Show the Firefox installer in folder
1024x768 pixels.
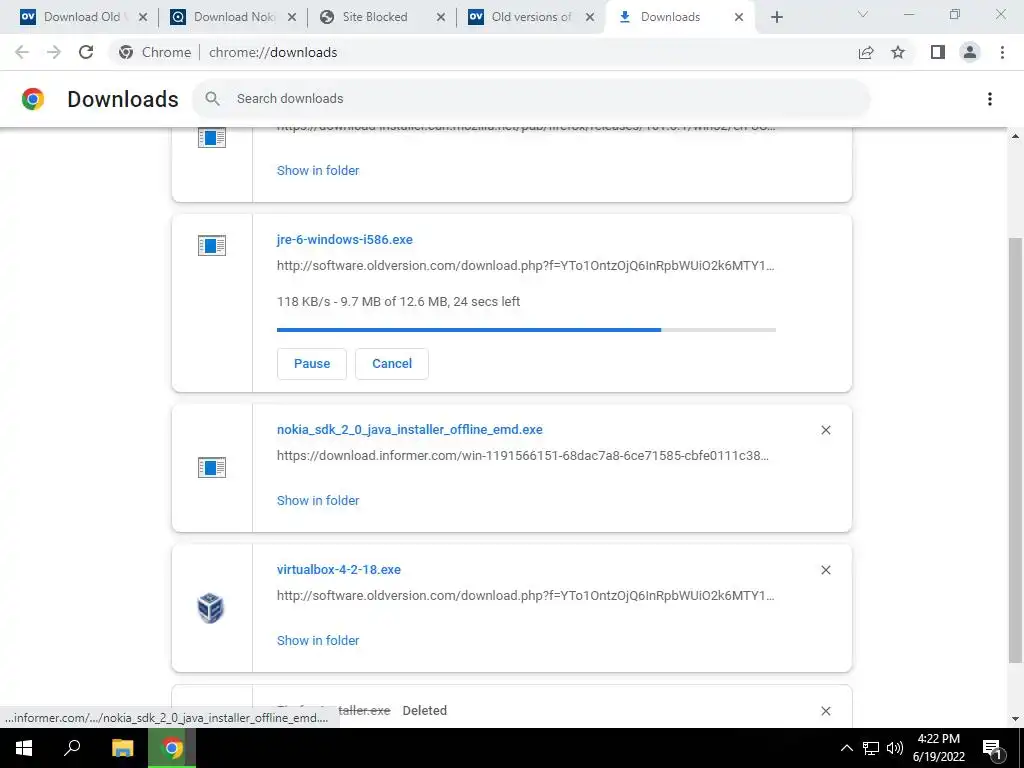(318, 170)
